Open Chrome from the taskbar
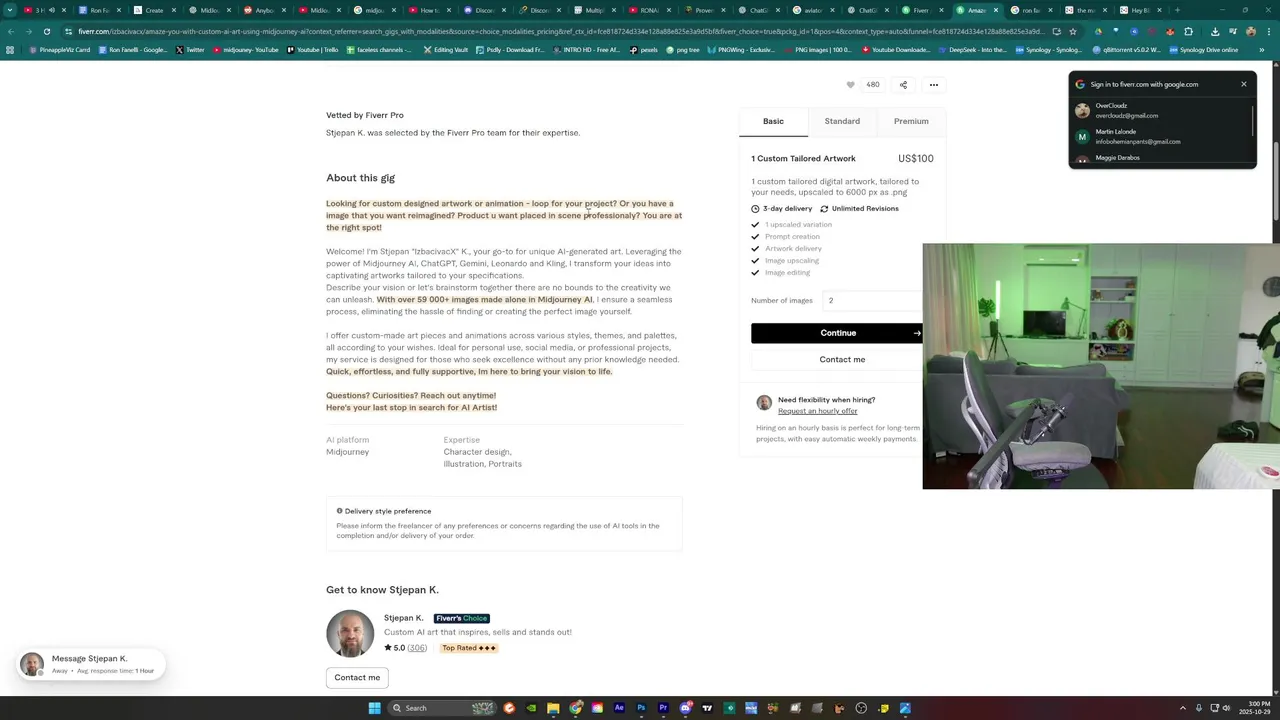The height and width of the screenshot is (720, 1280). tap(575, 708)
